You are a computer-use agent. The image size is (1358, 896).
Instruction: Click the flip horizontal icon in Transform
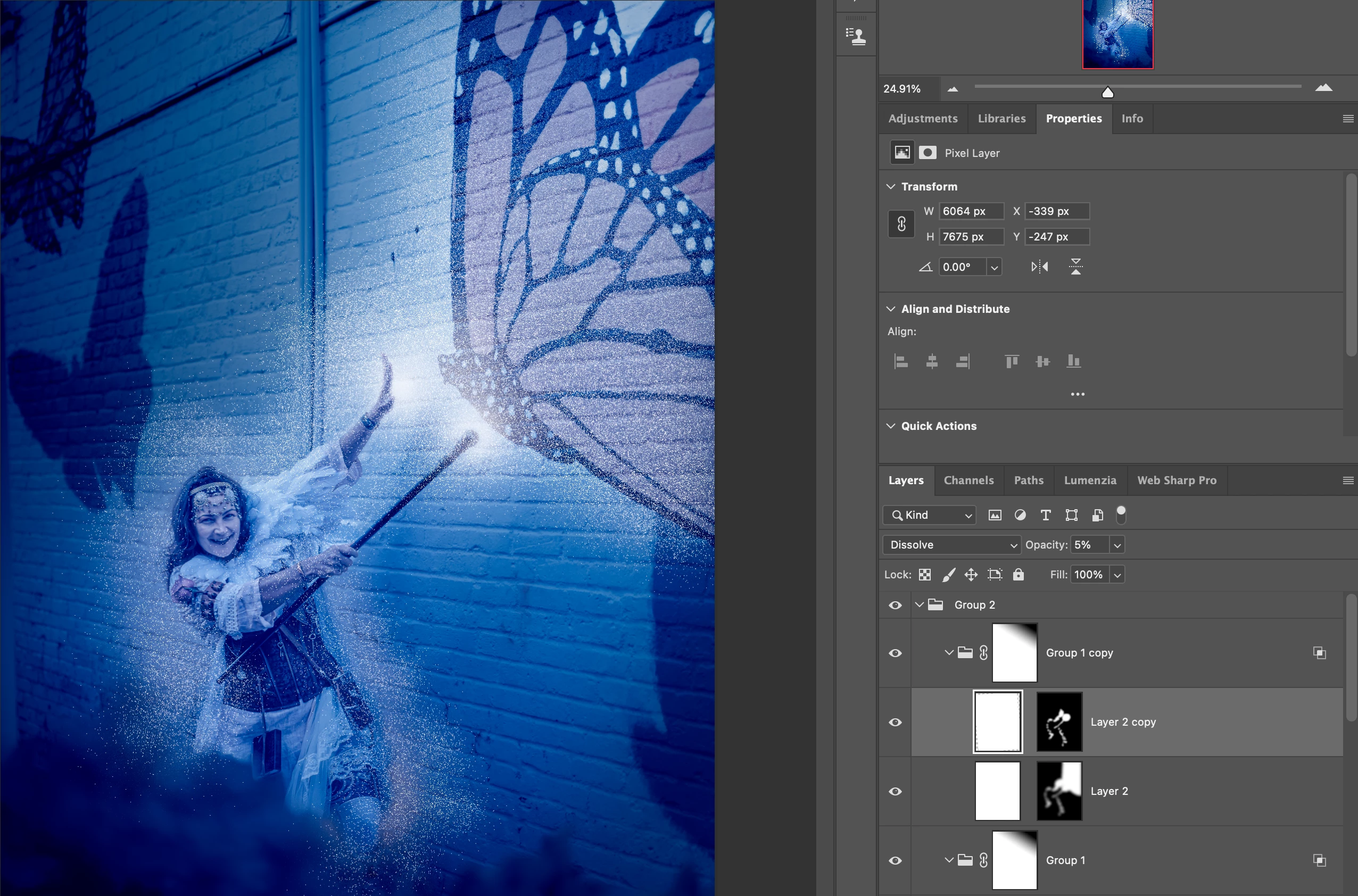click(1039, 267)
